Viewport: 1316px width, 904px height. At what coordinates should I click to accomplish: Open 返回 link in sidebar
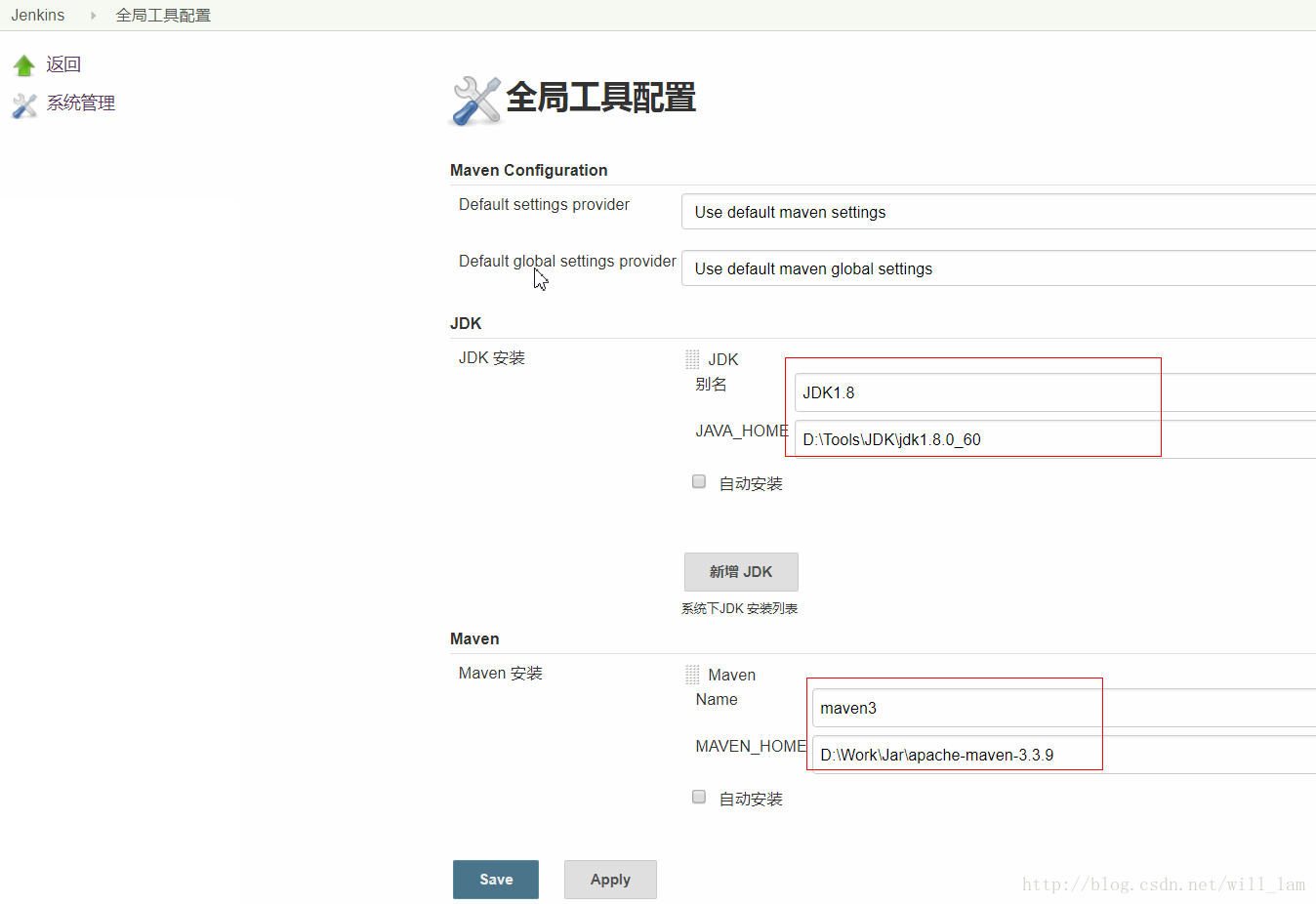[63, 64]
